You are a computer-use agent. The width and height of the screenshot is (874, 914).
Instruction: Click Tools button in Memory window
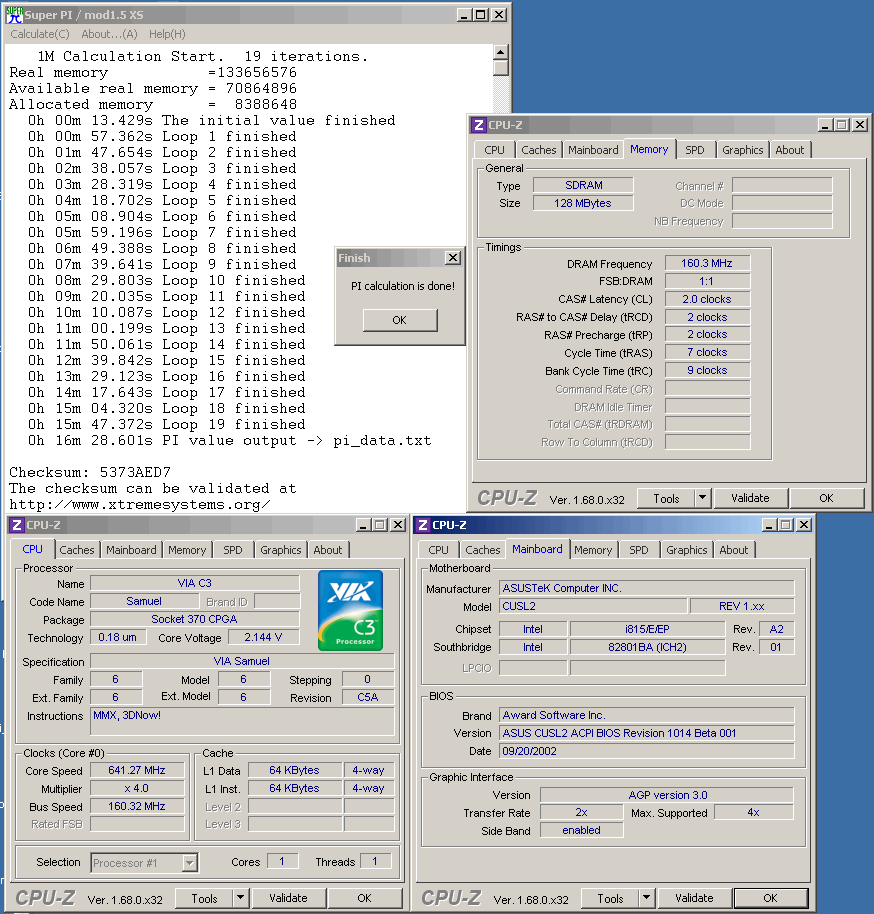tap(666, 498)
